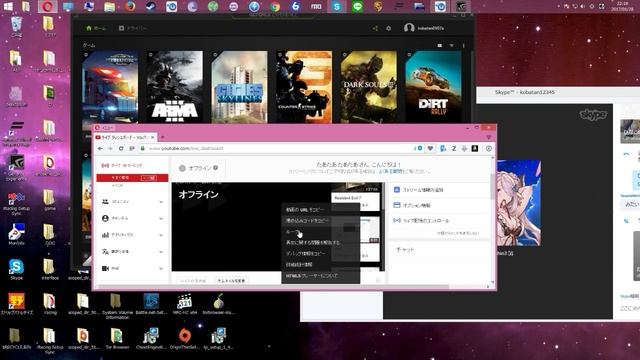The width and height of the screenshot is (640, 360).
Task: Open GeForce Experience settings gear
Action: [389, 28]
